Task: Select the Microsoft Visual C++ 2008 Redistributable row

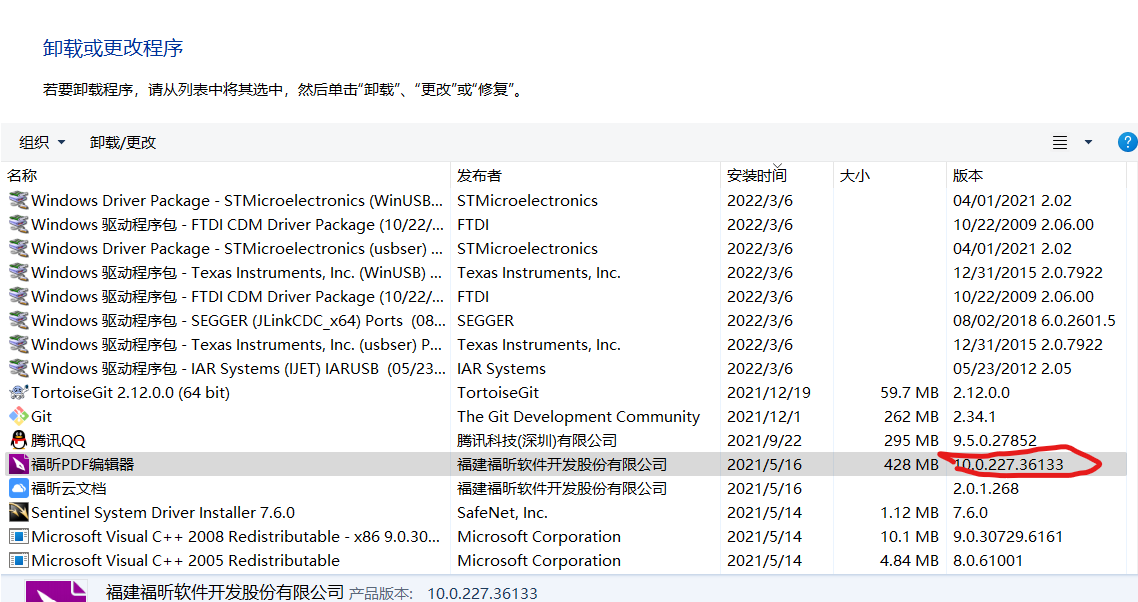Action: point(225,537)
